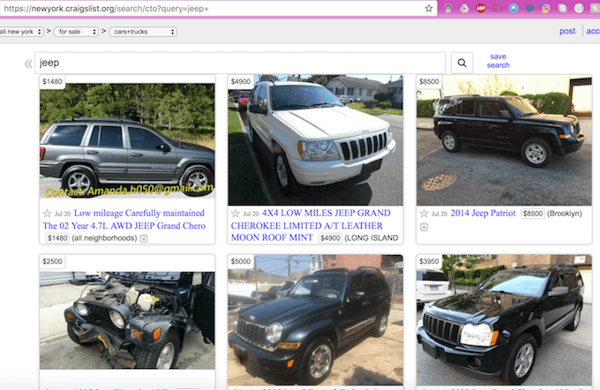Open the Google Drive extension

[x=464, y=8]
